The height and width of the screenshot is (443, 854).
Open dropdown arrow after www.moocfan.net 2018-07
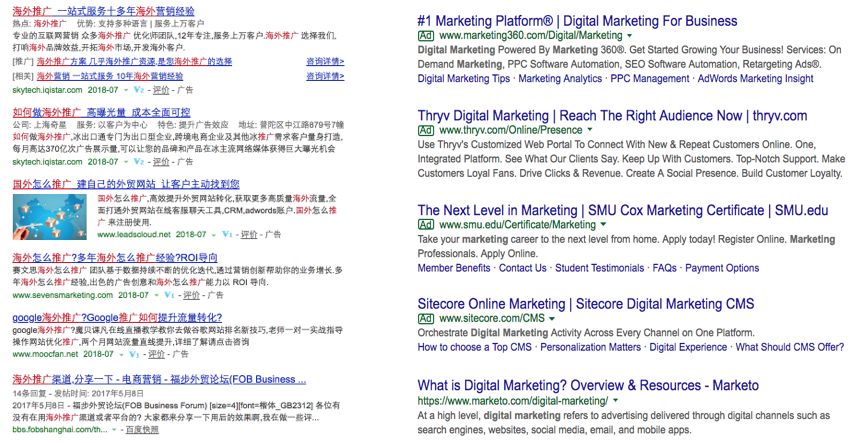[121, 355]
